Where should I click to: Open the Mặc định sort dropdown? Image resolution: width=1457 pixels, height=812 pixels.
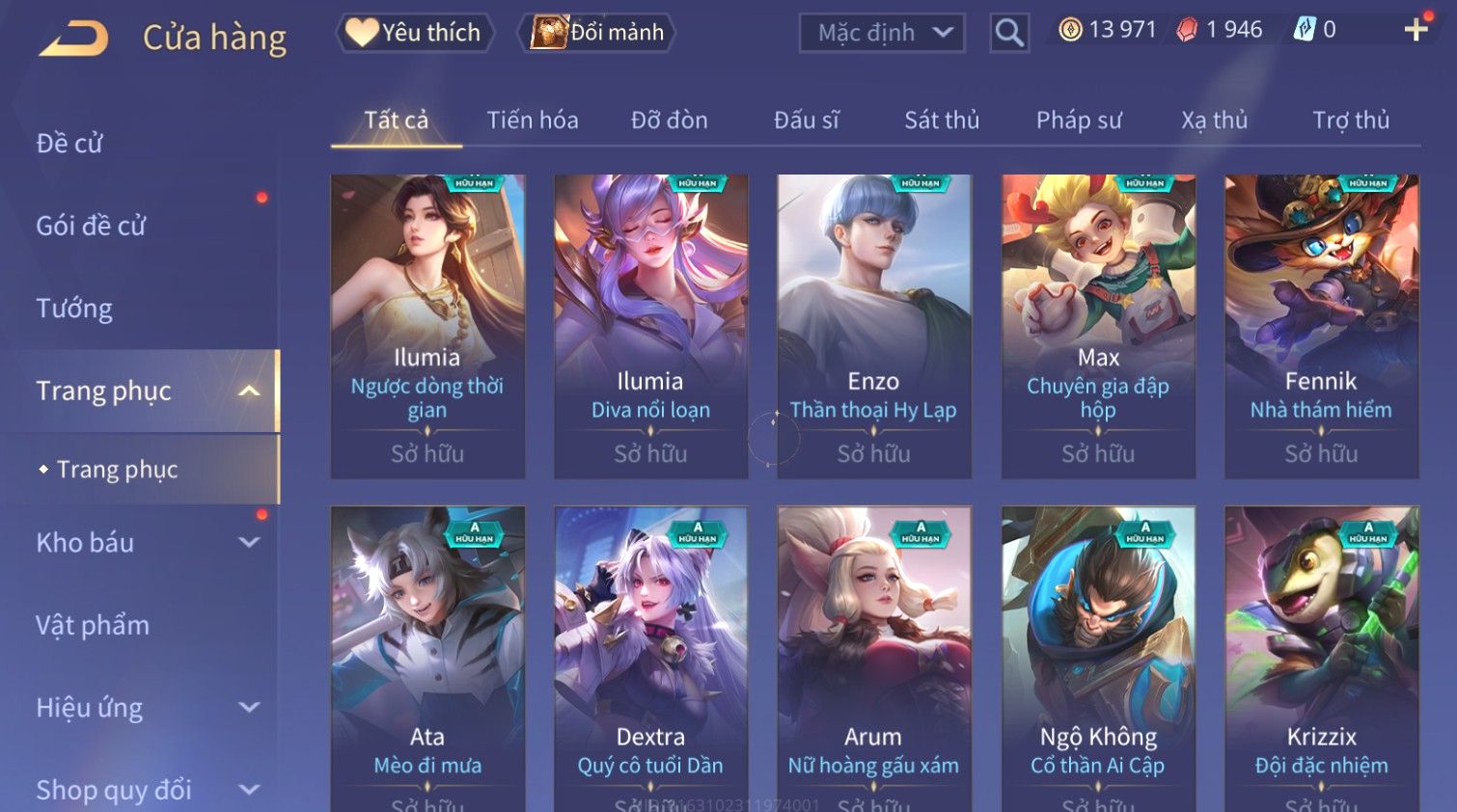(x=882, y=33)
